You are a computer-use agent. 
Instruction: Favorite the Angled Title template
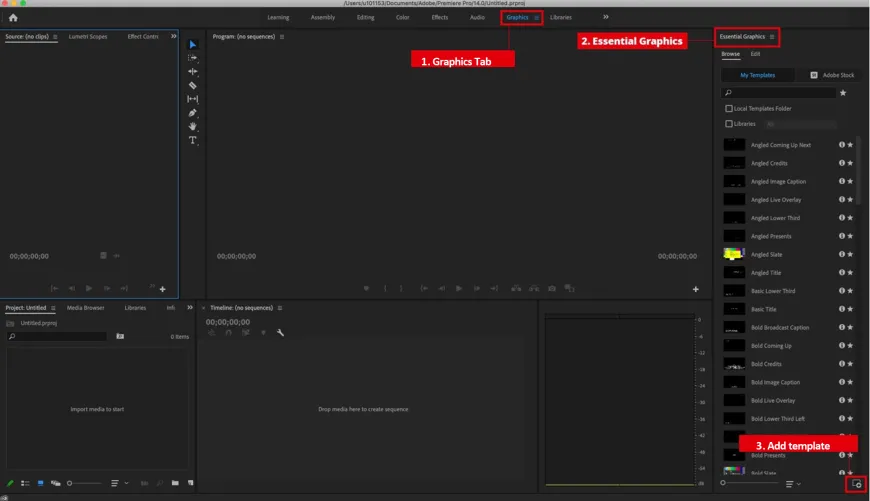(x=850, y=272)
